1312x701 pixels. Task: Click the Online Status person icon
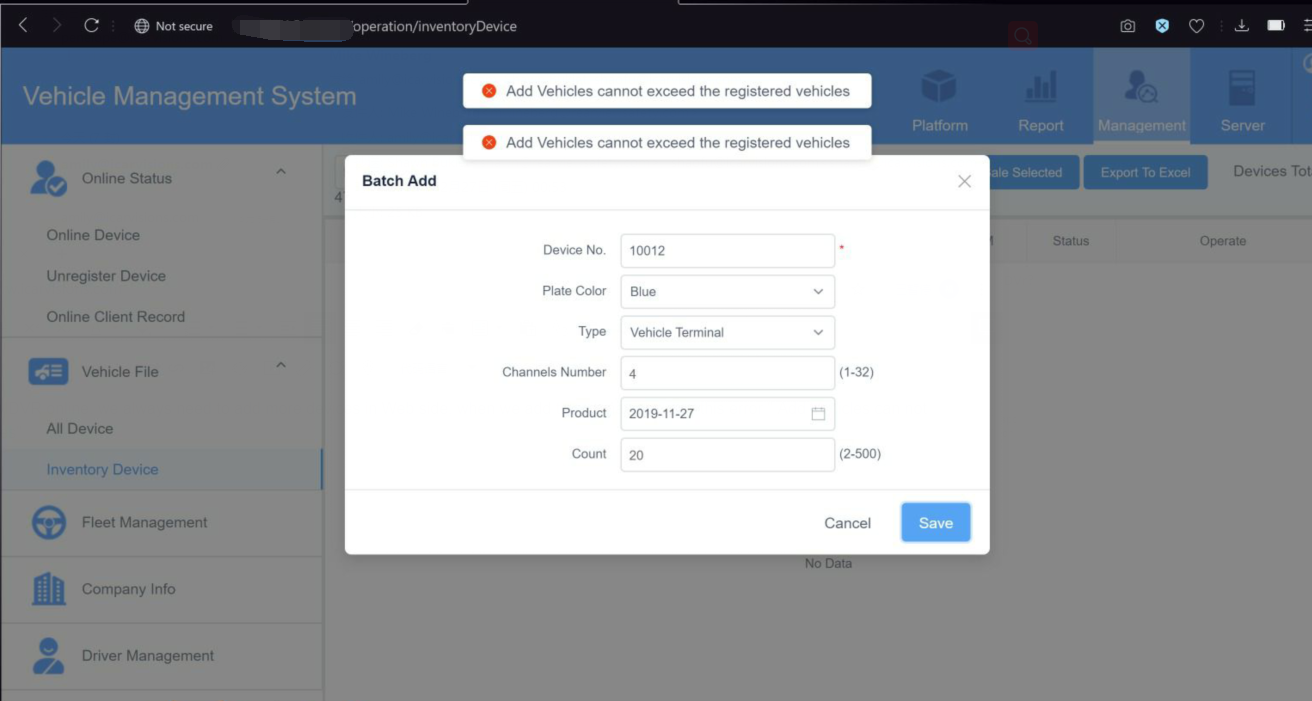pyautogui.click(x=48, y=178)
